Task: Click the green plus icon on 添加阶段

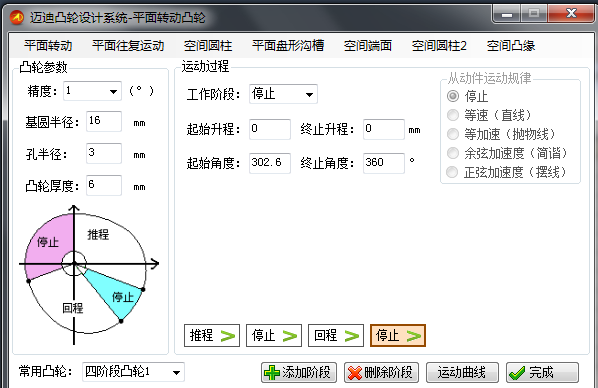Action: [272, 373]
